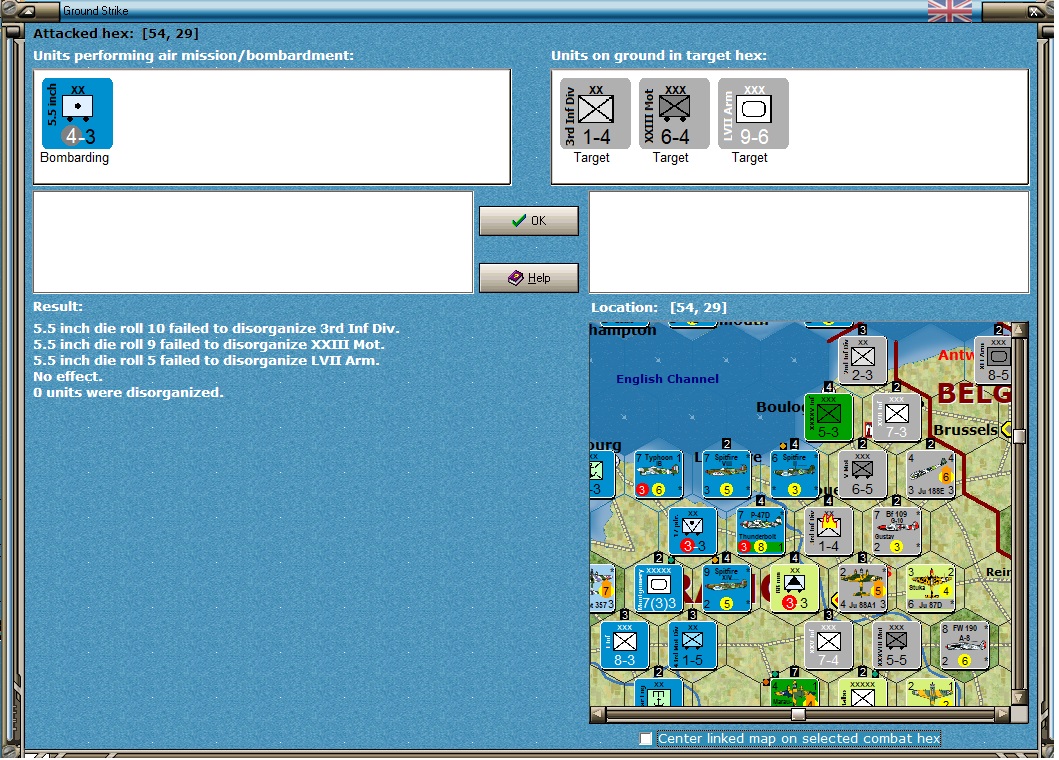Click the British flag icon in title bar
1059x760 pixels.
coord(950,11)
